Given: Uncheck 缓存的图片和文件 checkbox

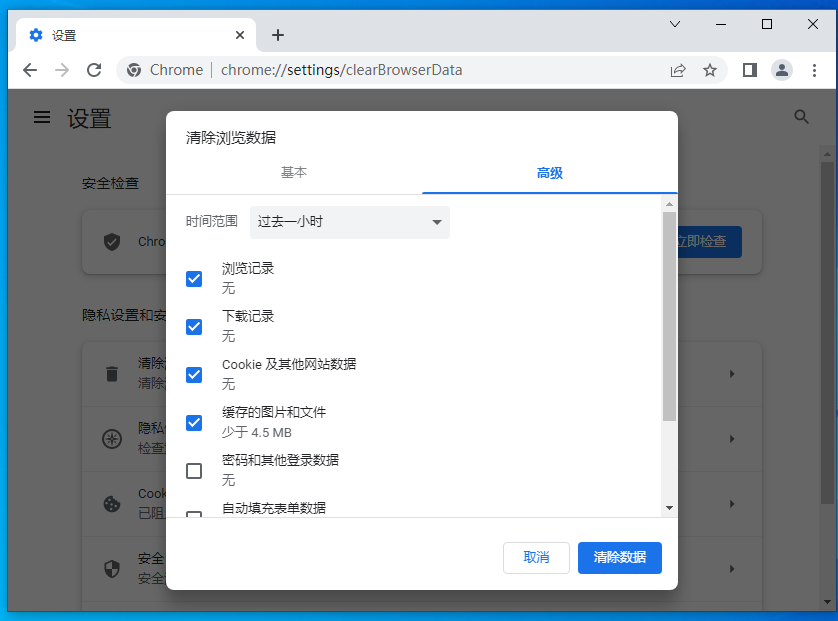Looking at the screenshot, I should [194, 423].
